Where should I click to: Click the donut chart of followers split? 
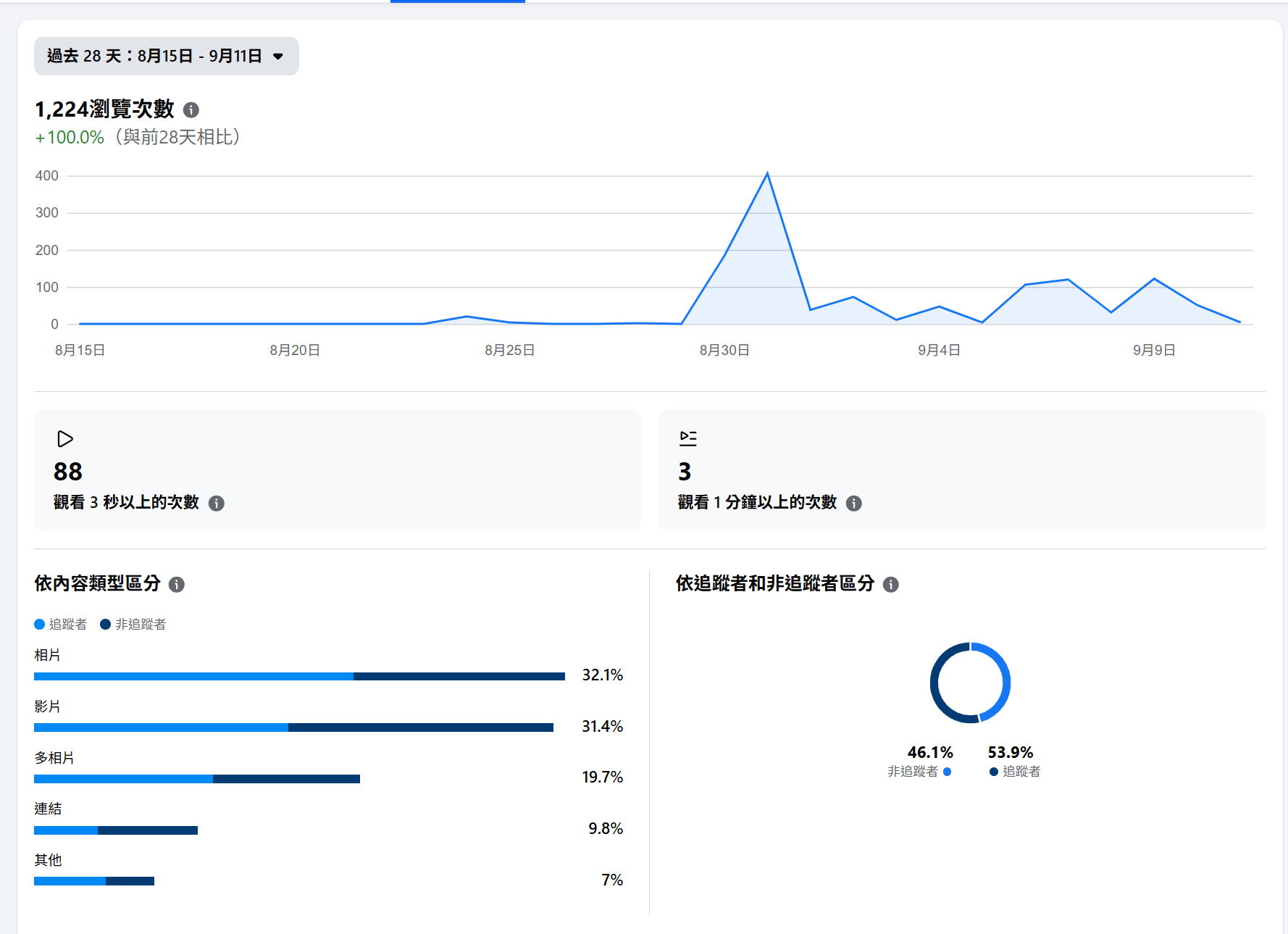click(970, 683)
